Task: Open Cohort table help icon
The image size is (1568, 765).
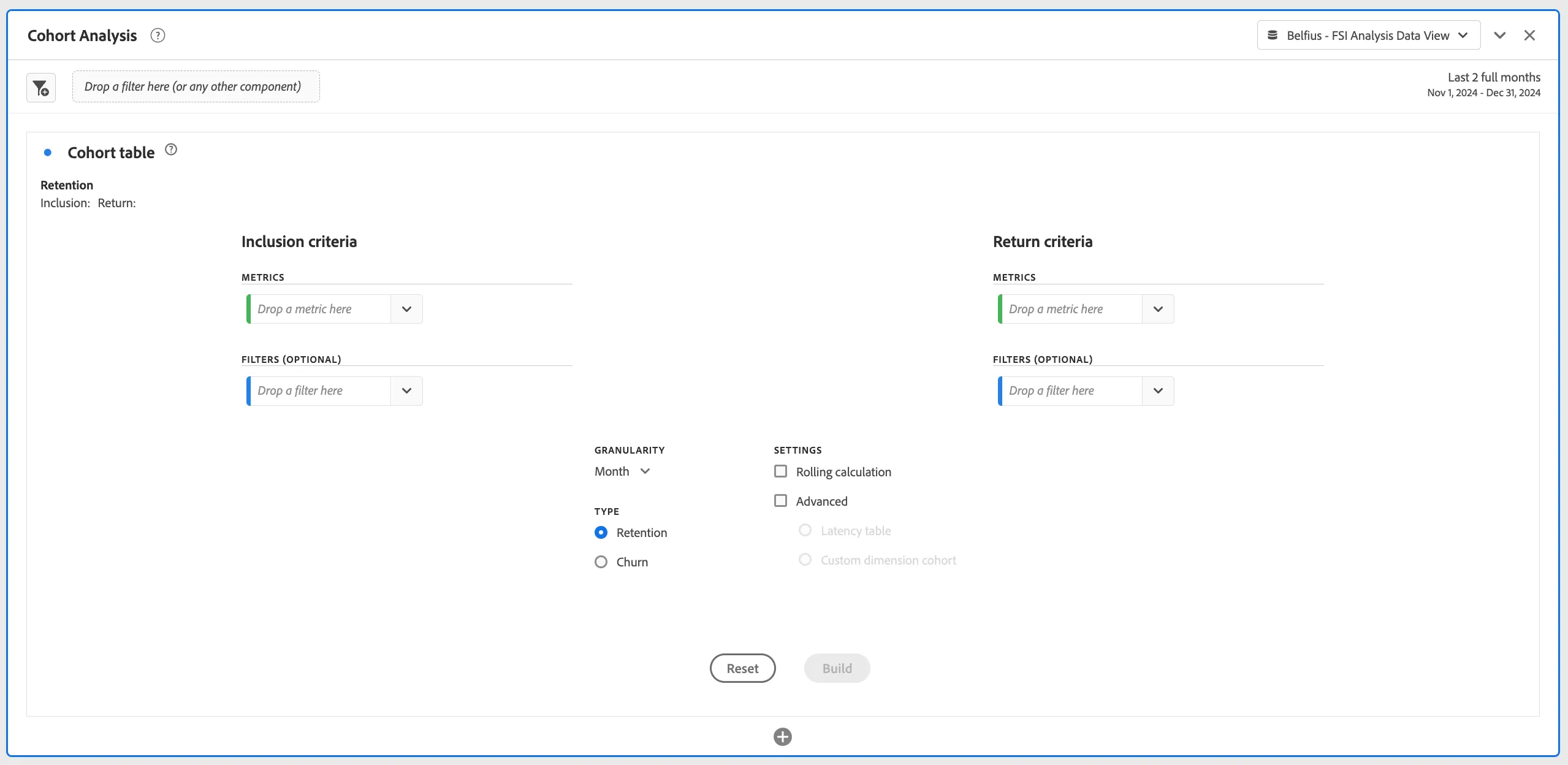Action: (x=171, y=150)
